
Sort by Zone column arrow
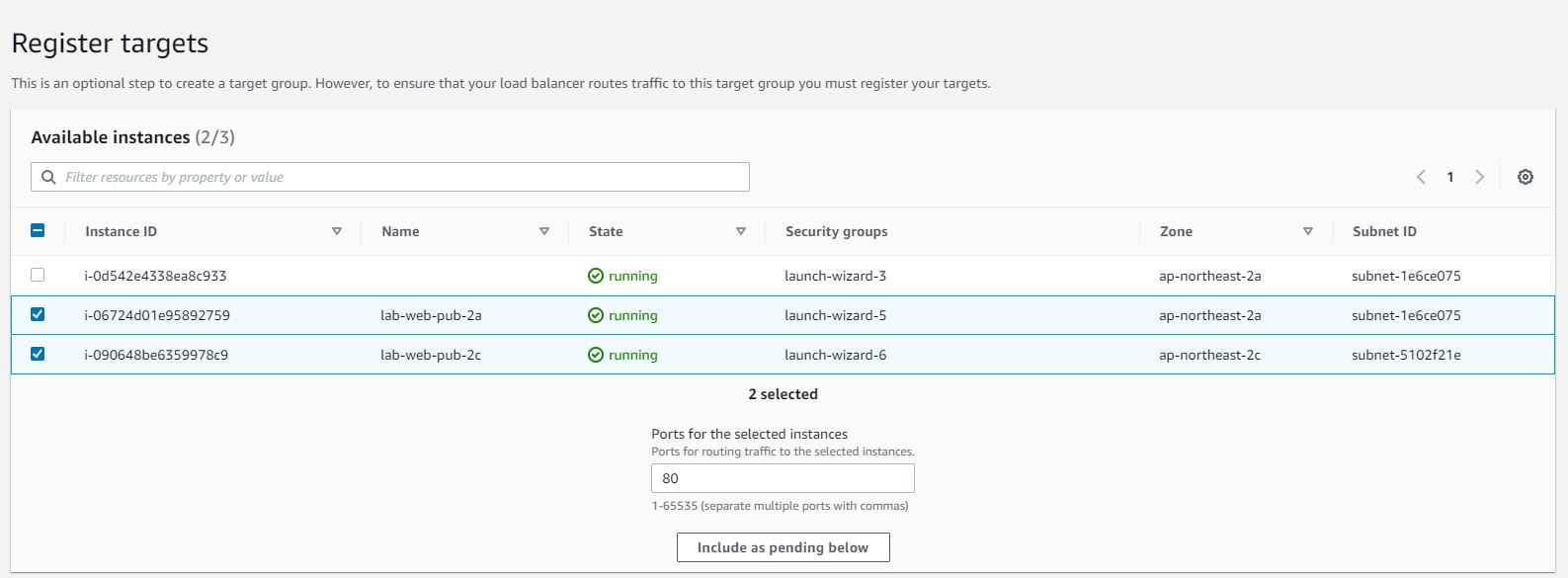1308,231
